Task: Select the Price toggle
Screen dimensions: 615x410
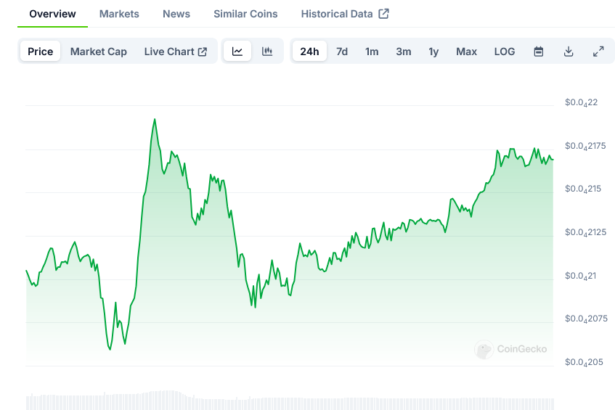Action: click(41, 51)
